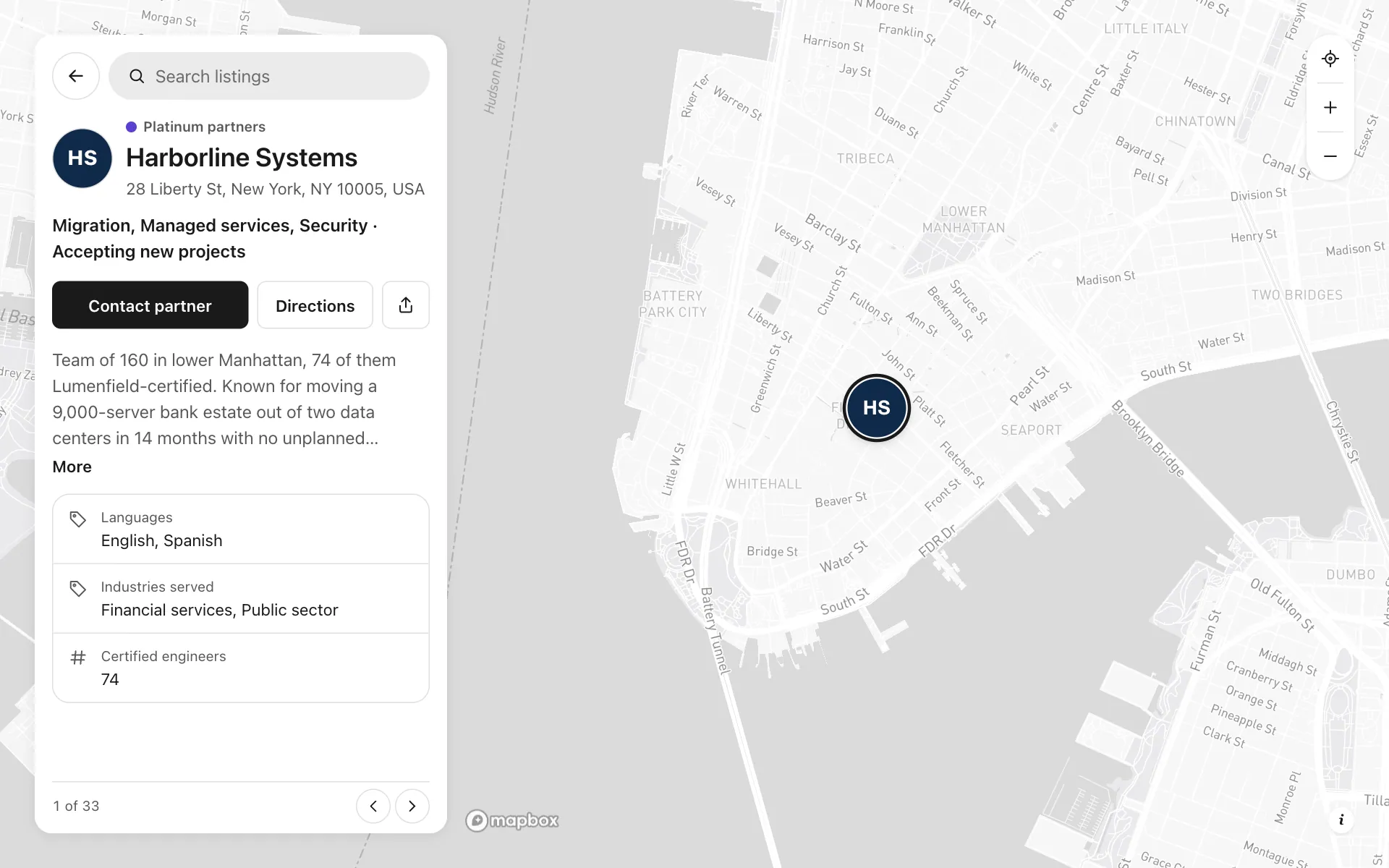Click the HS avatar logo in panel

[x=82, y=158]
